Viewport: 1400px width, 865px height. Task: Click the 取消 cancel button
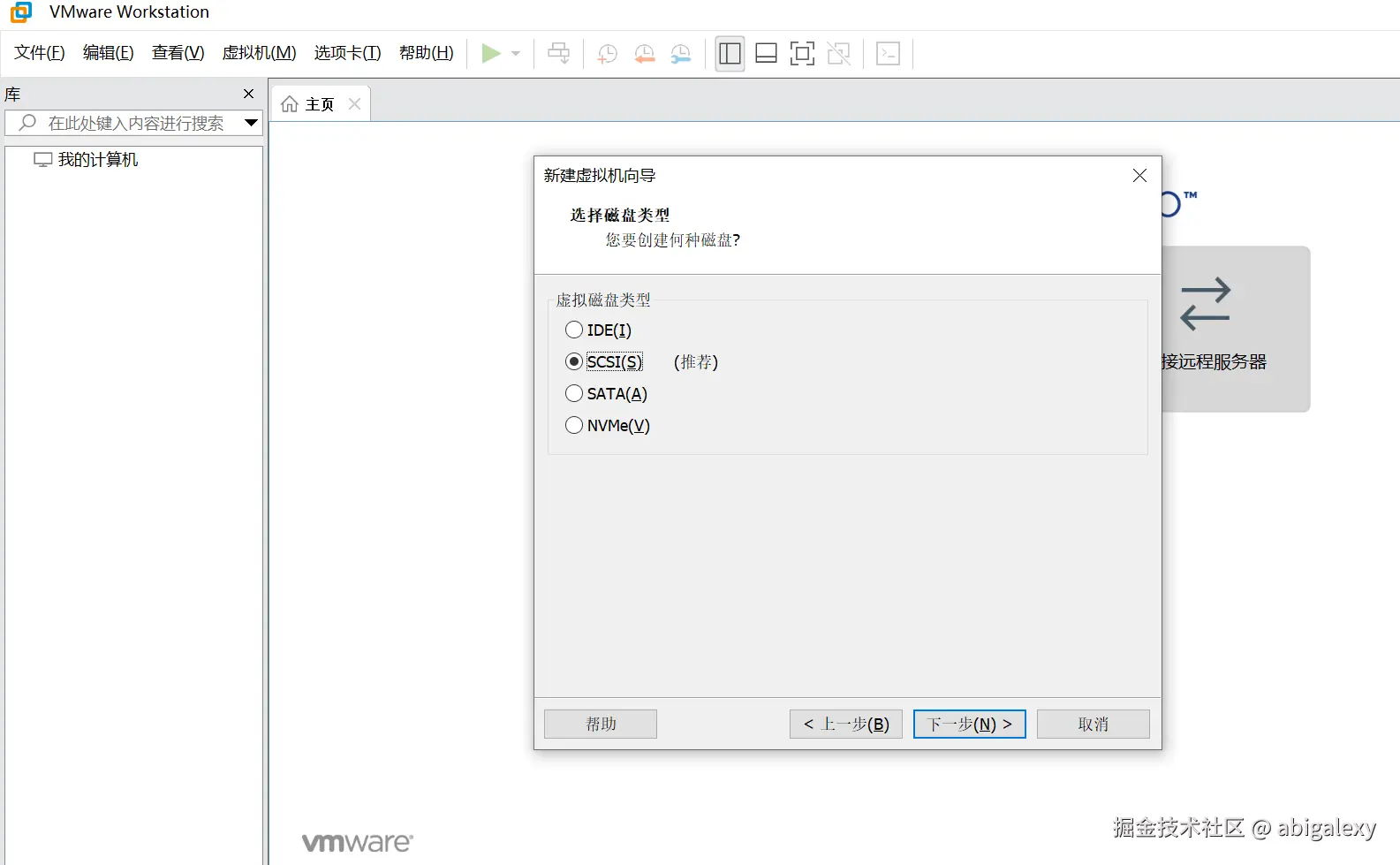1094,725
